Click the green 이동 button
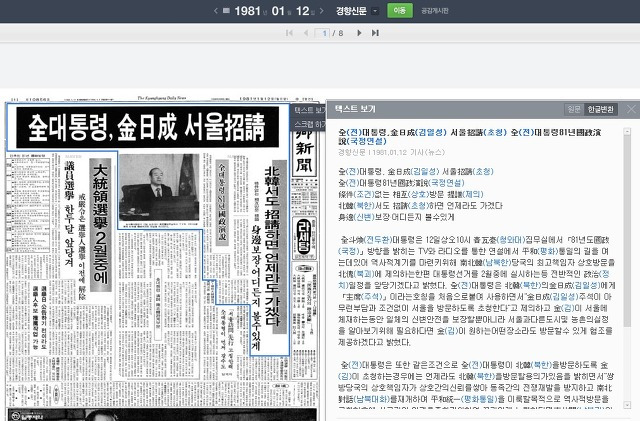The width and height of the screenshot is (640, 421). tap(400, 11)
